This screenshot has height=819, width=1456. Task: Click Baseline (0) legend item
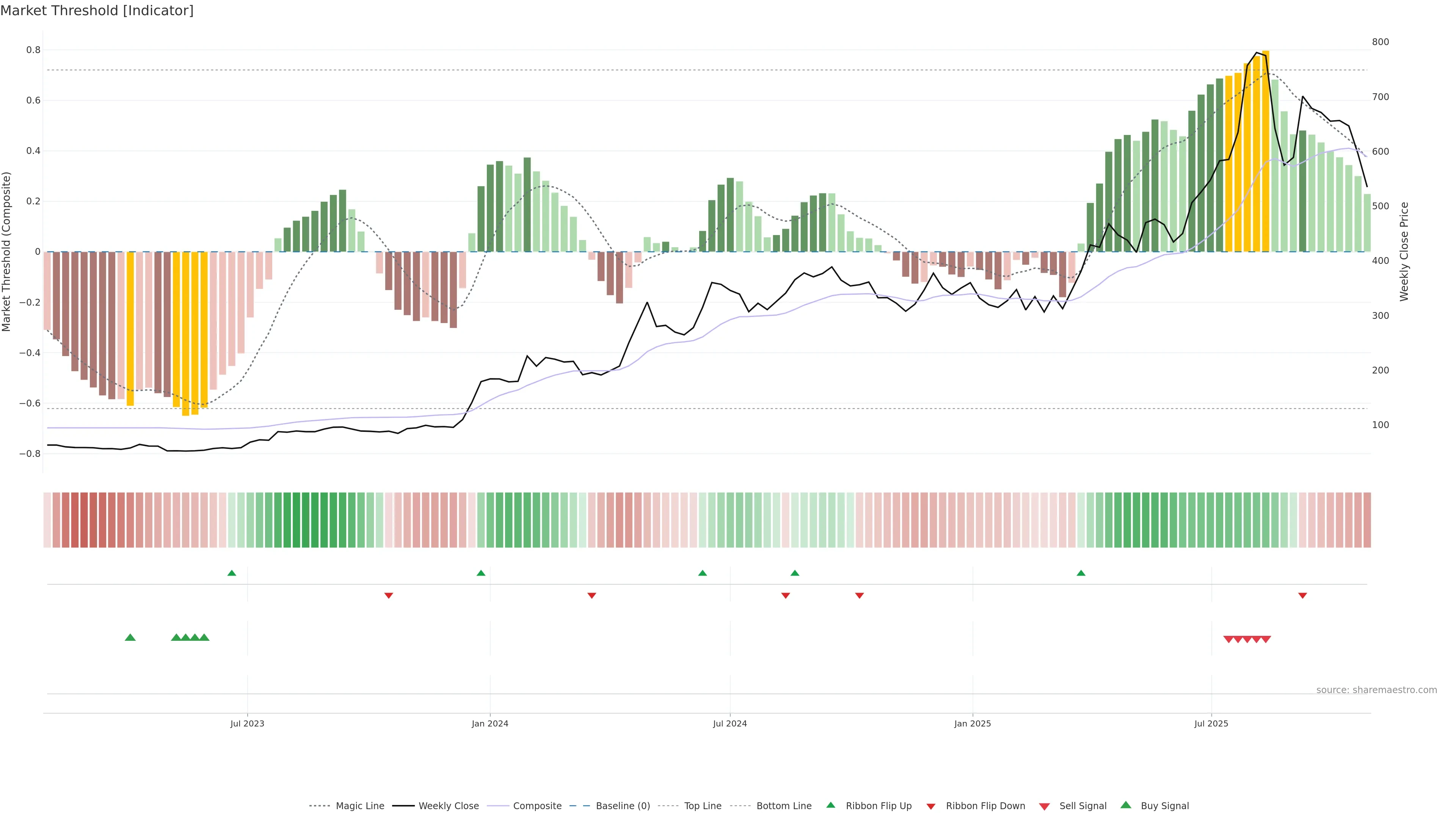point(622,806)
